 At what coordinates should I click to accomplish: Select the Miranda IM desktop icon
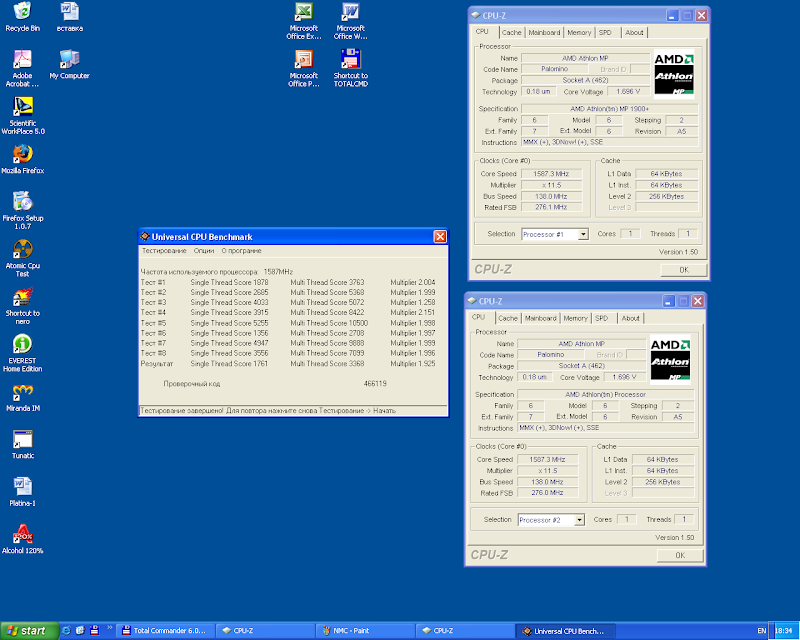pos(23,397)
